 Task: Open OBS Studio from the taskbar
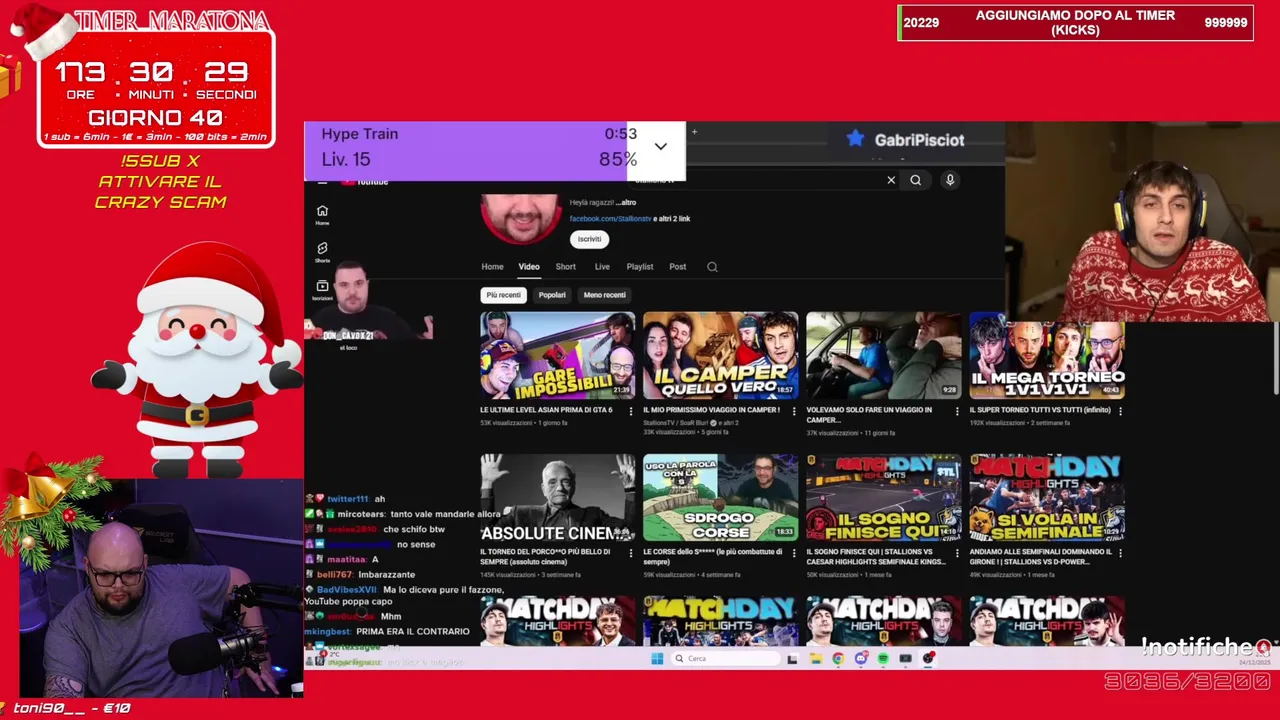coord(928,658)
